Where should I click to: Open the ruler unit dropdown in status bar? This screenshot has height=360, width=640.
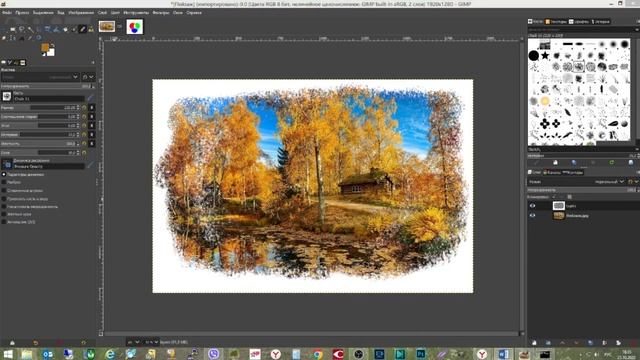133,342
